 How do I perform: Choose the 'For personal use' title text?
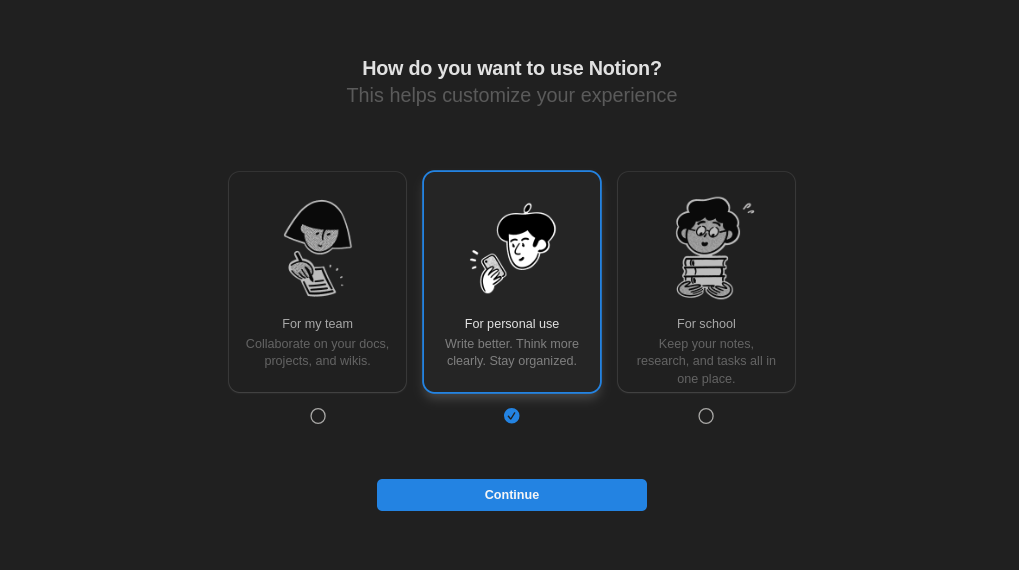(511, 324)
